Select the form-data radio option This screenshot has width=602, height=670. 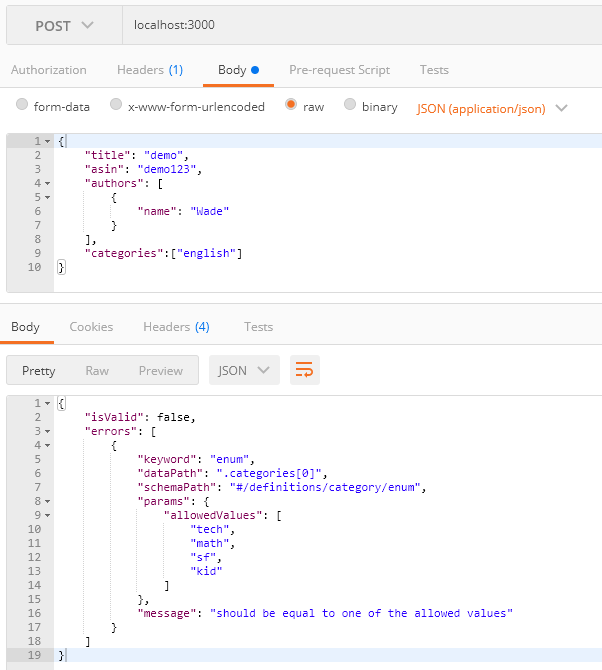(22, 104)
